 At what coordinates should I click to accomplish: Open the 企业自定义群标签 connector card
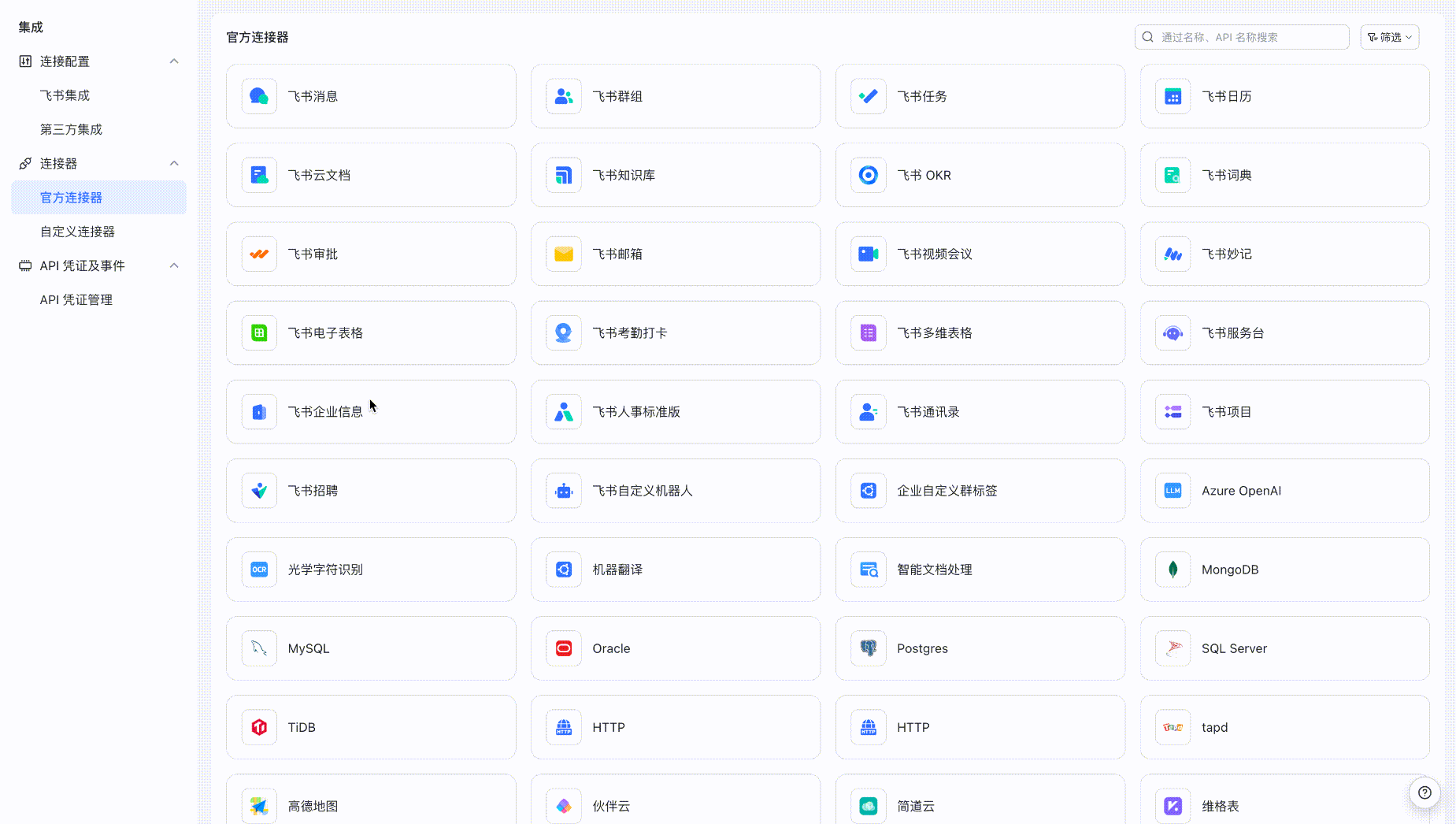[980, 490]
